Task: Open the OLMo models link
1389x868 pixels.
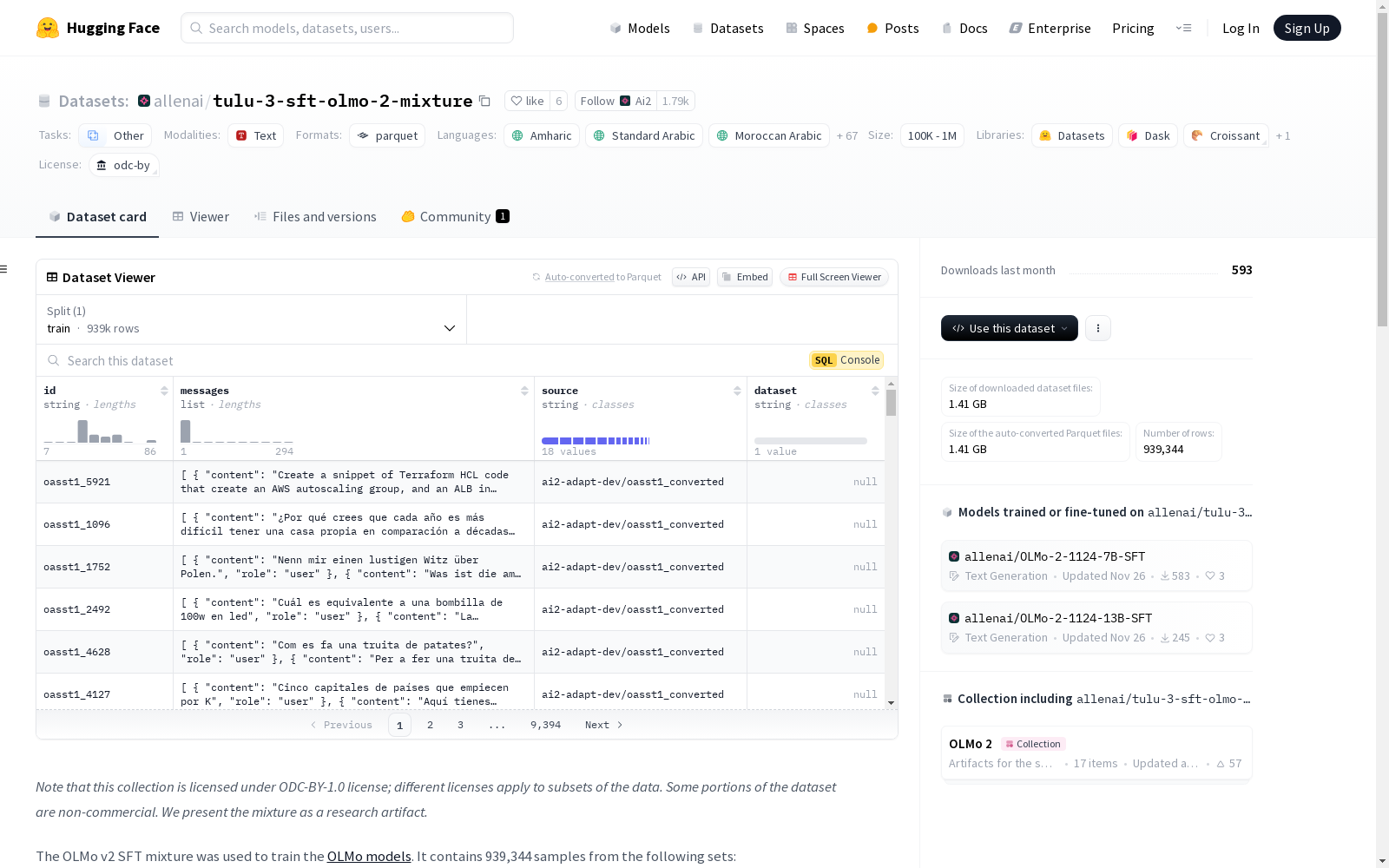Action: (x=369, y=856)
